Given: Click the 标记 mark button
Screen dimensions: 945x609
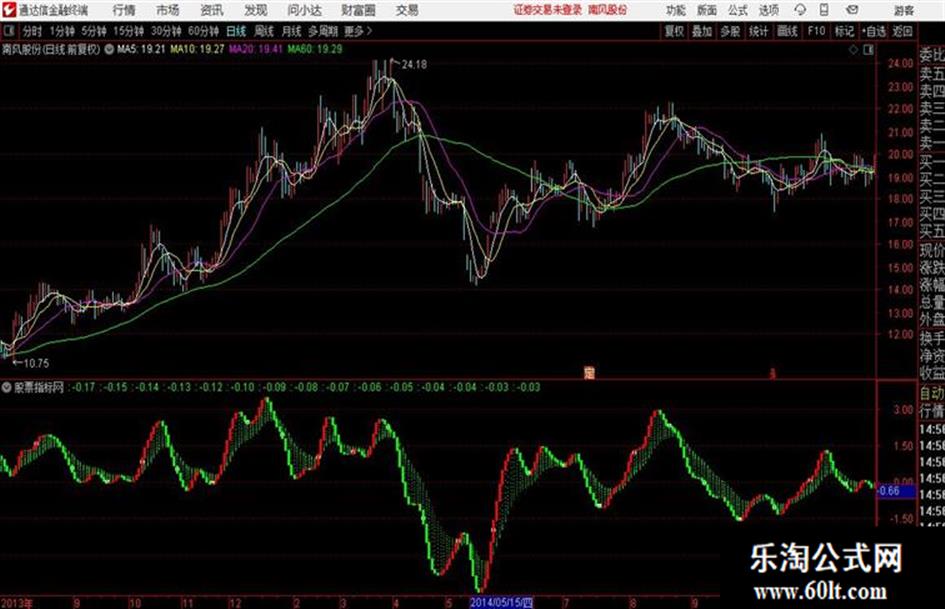Looking at the screenshot, I should coord(844,31).
